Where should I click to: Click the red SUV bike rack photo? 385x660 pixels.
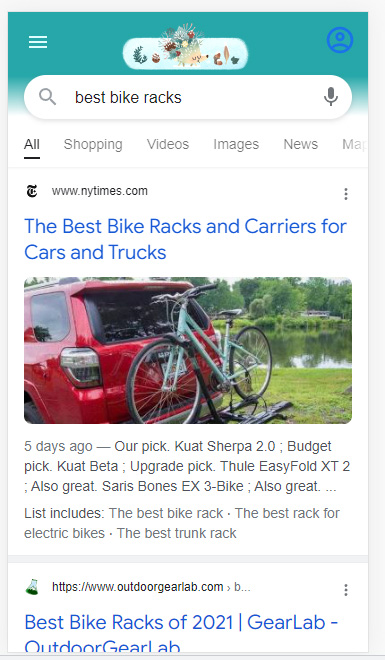coord(188,350)
